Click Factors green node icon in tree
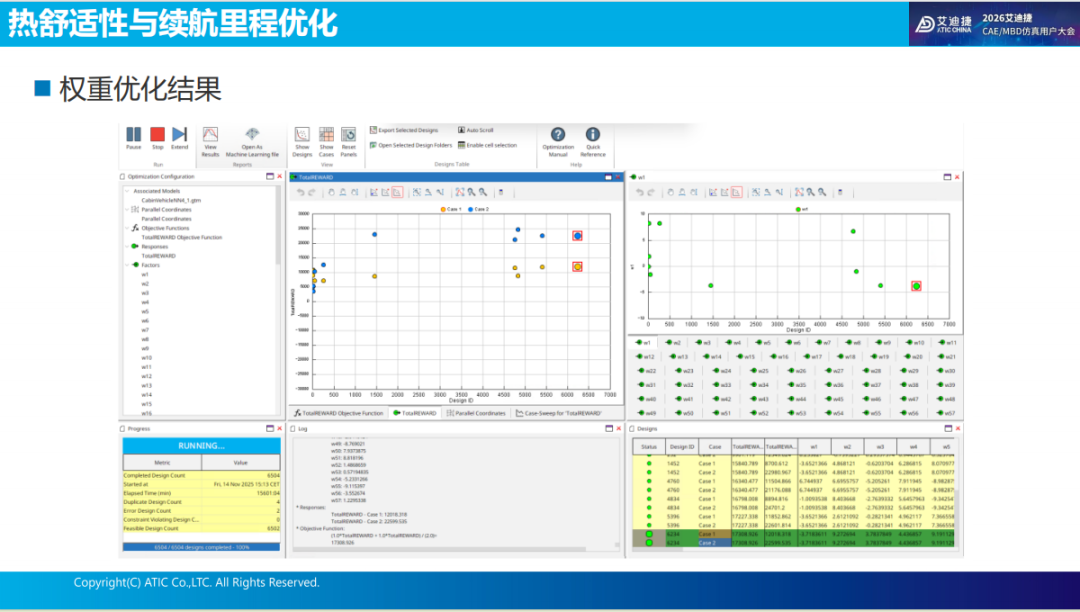The image size is (1080, 612). tap(135, 264)
